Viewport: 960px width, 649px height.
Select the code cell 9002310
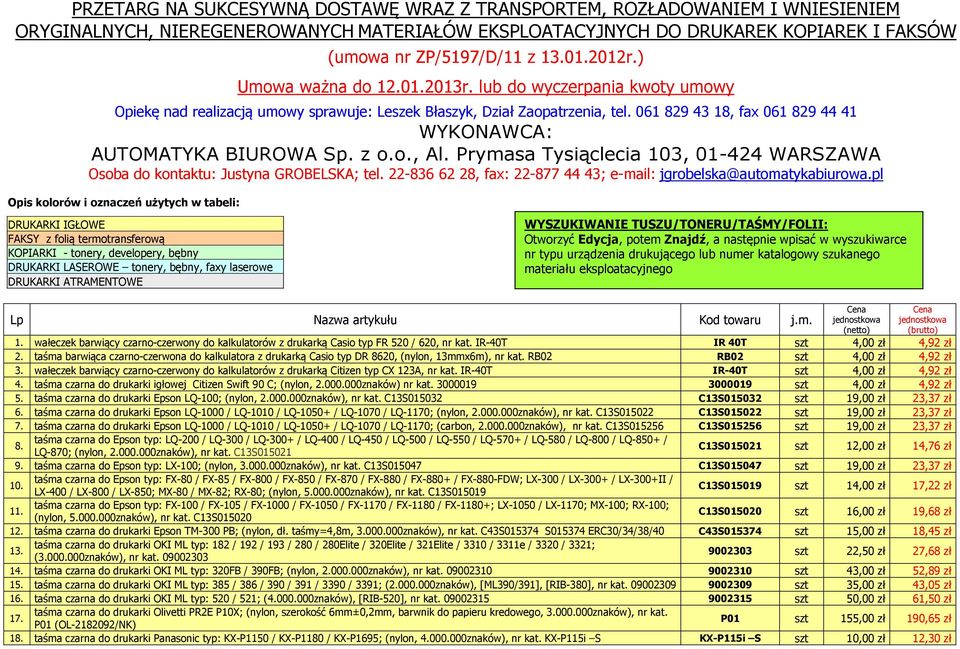pyautogui.click(x=730, y=571)
